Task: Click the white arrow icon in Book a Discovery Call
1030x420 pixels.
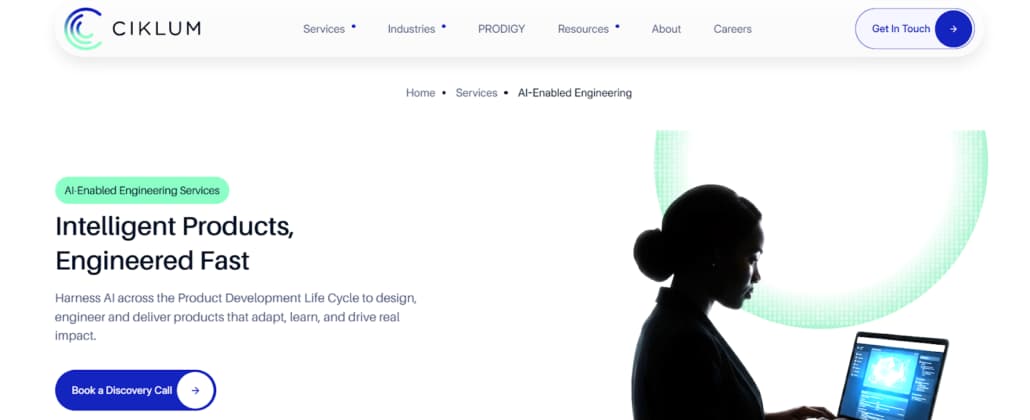Action: (x=195, y=390)
